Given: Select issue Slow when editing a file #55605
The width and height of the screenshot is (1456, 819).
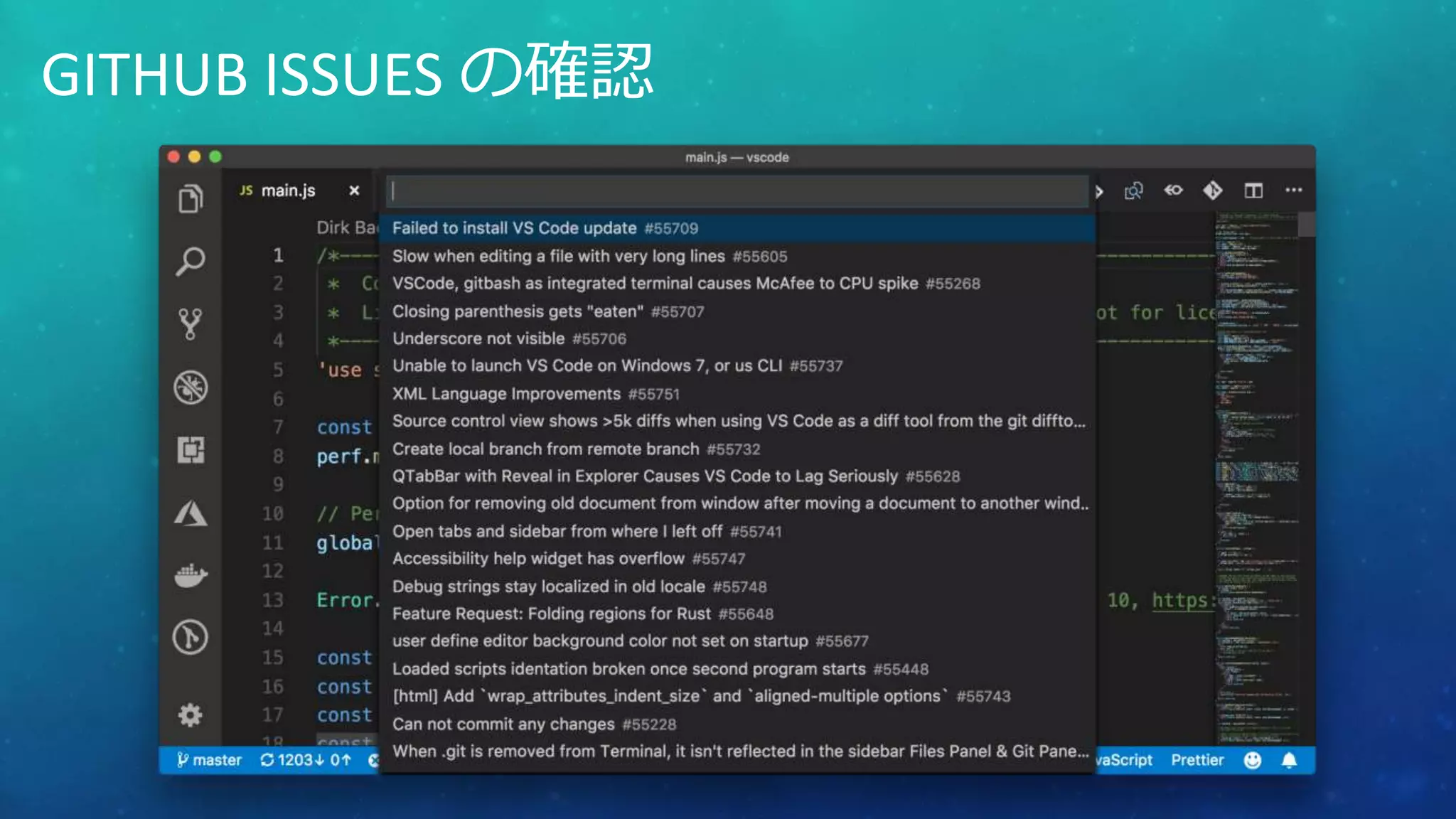Looking at the screenshot, I should click(737, 256).
